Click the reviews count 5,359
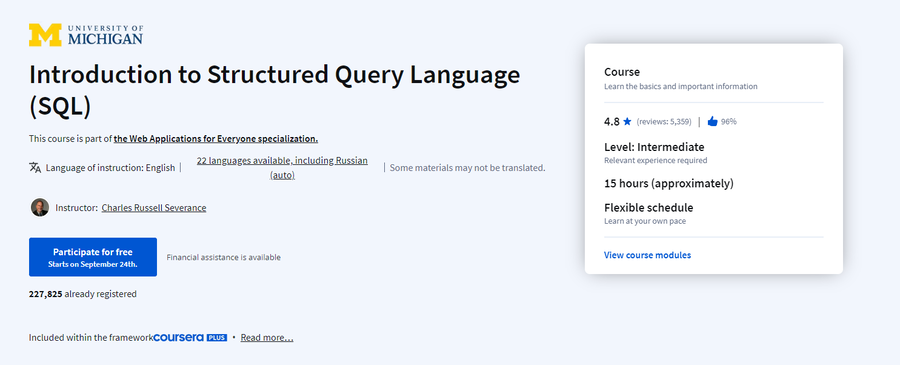Screen dimensions: 900x365 click(x=664, y=122)
